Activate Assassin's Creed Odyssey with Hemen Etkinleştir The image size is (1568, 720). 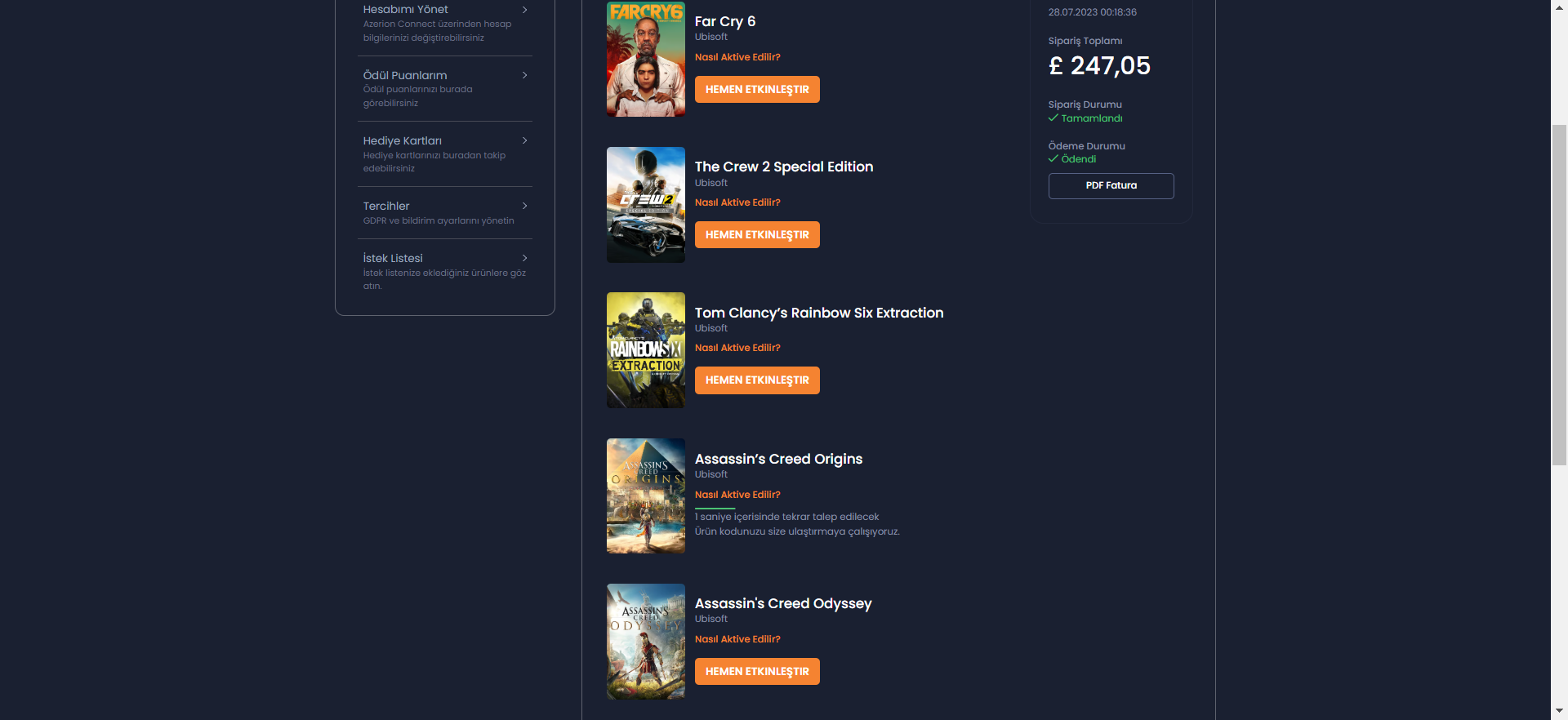[x=757, y=672]
